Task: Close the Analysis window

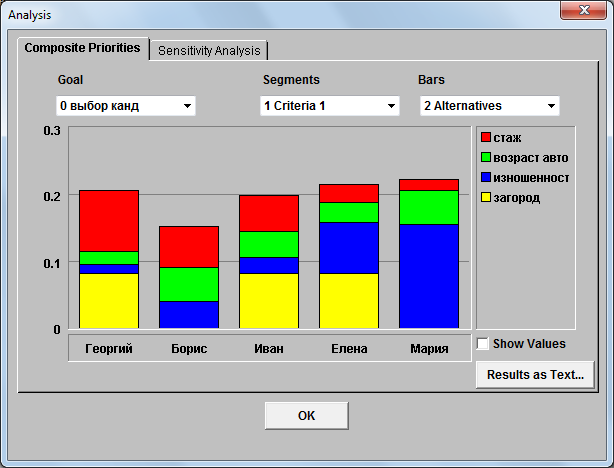Action: 583,9
